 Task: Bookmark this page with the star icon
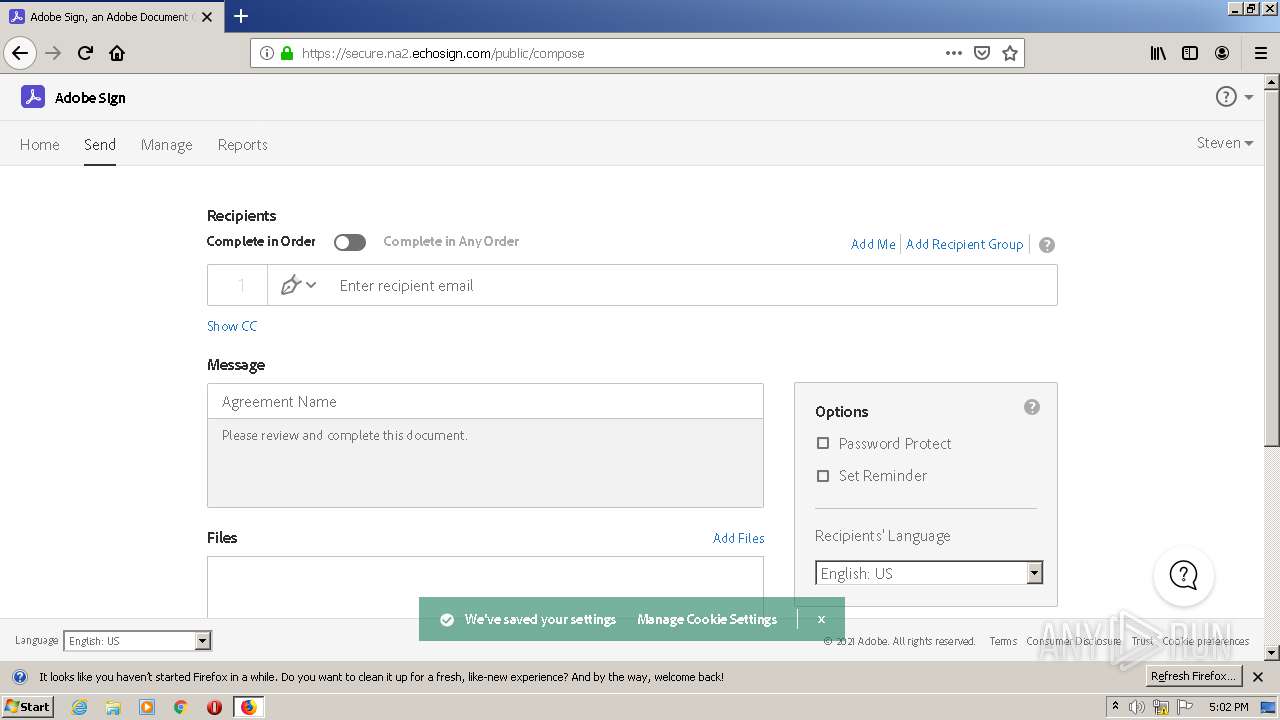(1010, 53)
